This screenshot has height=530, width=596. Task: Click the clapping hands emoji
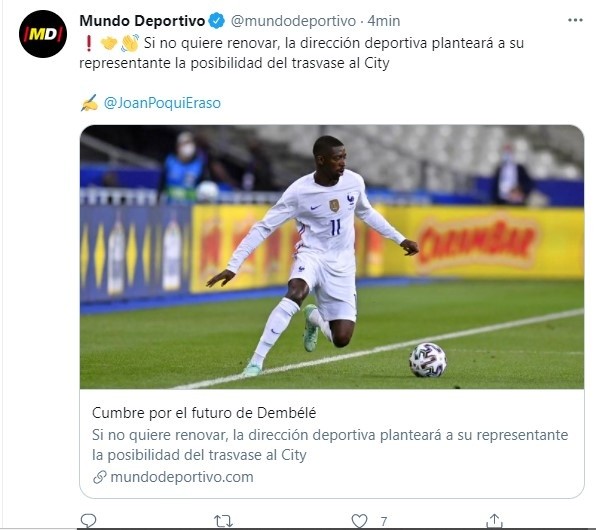[130, 43]
